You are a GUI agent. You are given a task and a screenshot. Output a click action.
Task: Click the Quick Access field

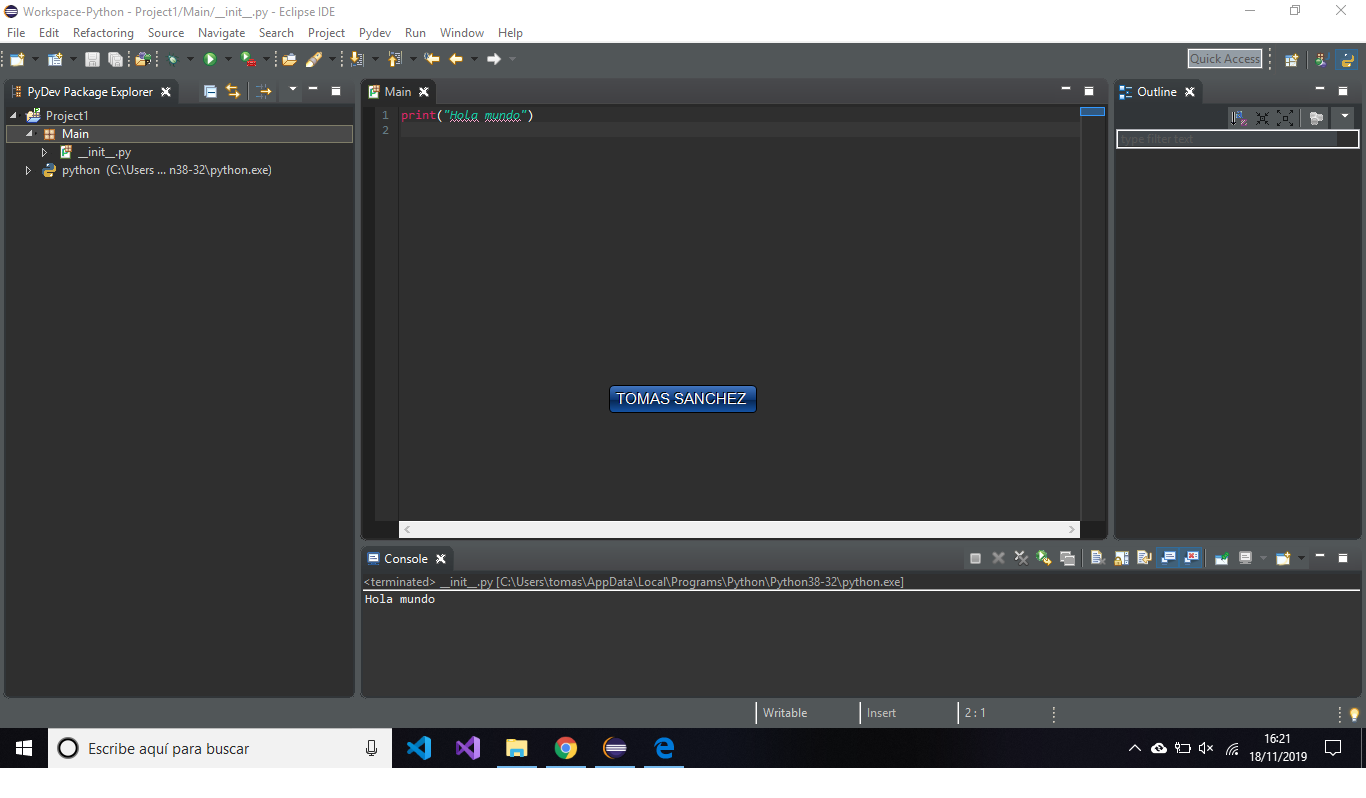[x=1225, y=58]
